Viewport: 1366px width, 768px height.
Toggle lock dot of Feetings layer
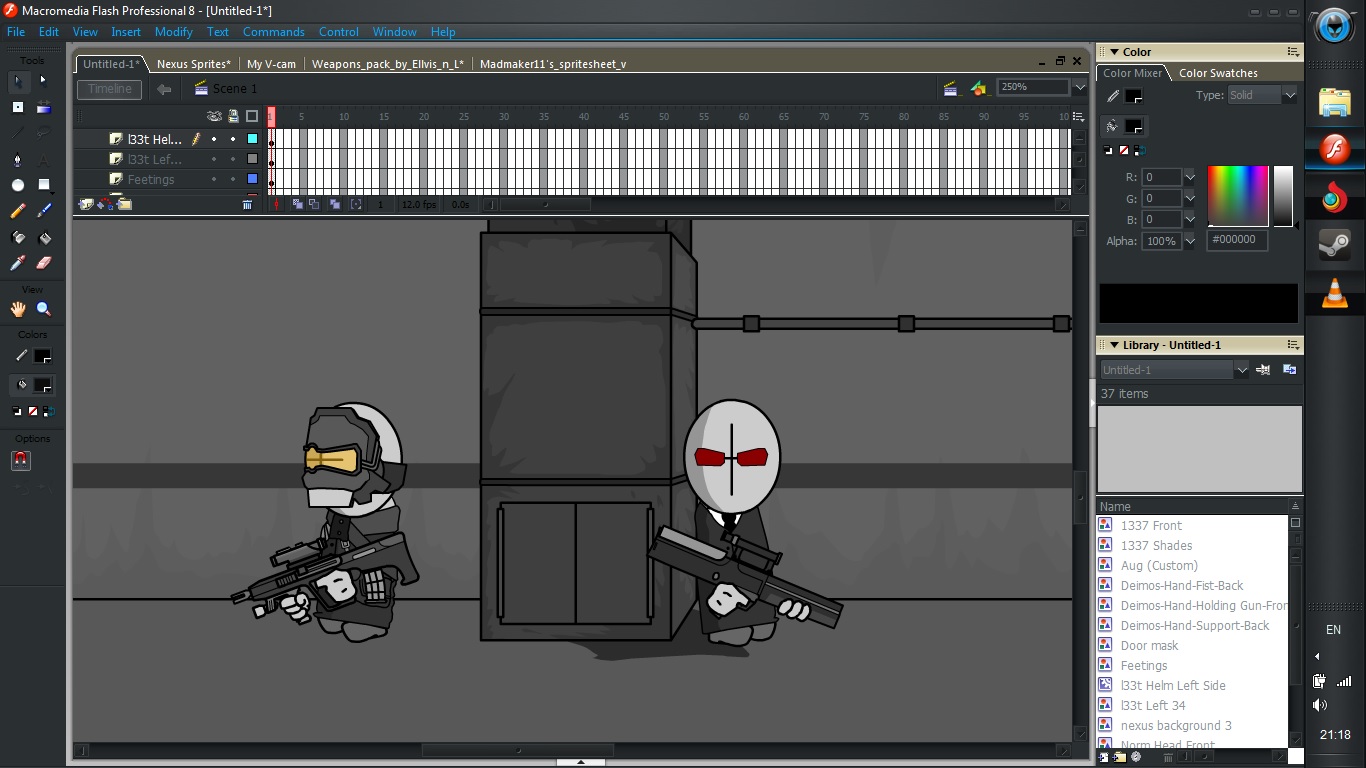tap(233, 179)
